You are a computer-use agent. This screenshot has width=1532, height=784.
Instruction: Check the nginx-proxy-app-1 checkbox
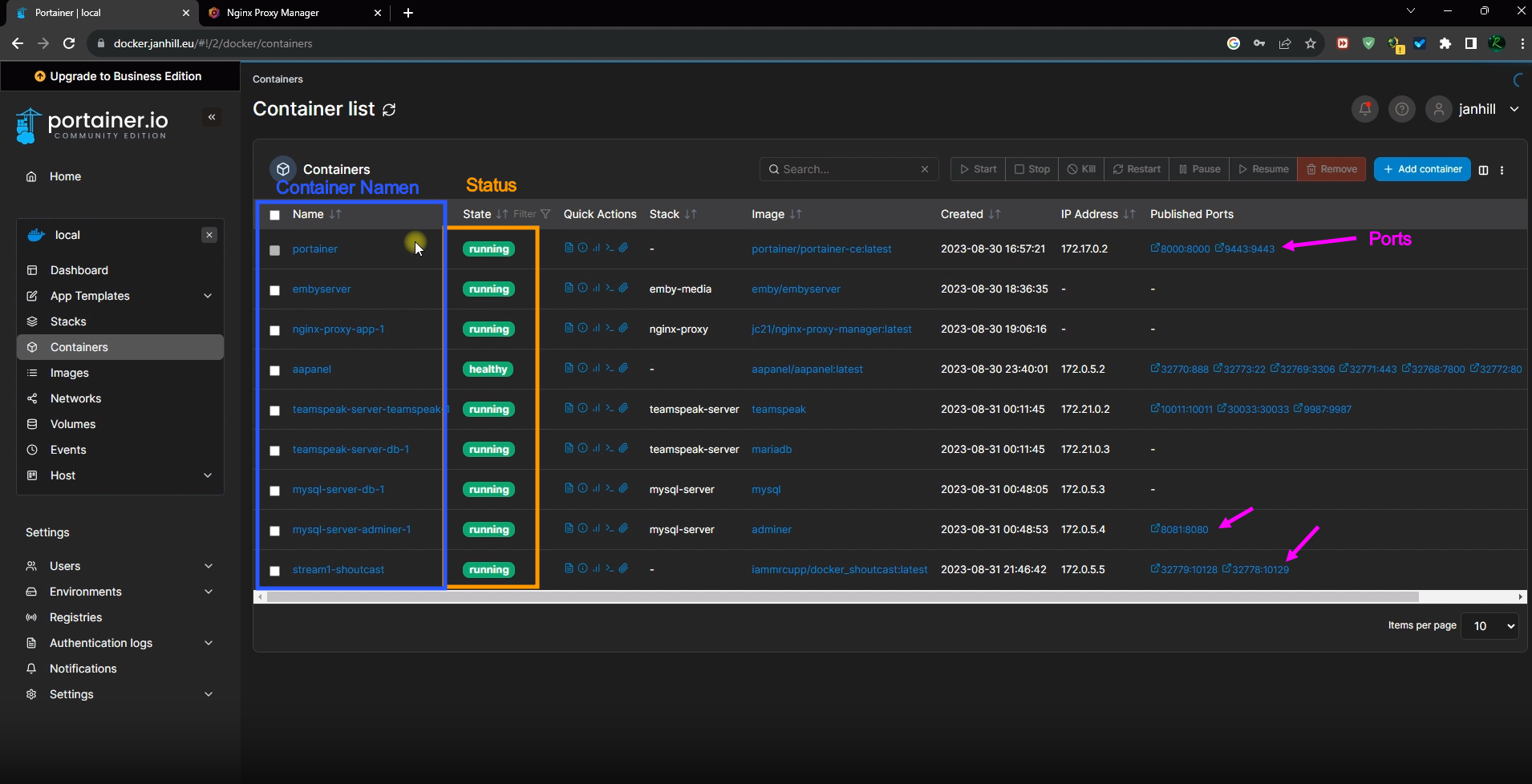pyautogui.click(x=274, y=330)
